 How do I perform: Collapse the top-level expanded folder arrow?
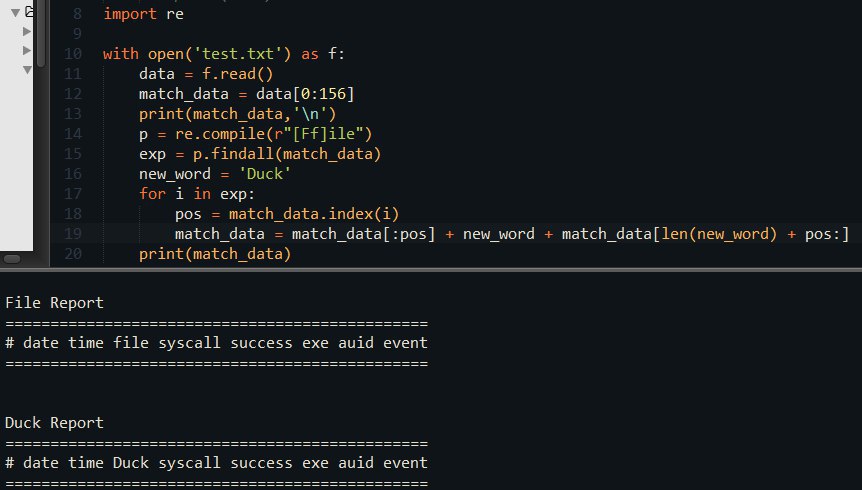coord(15,12)
